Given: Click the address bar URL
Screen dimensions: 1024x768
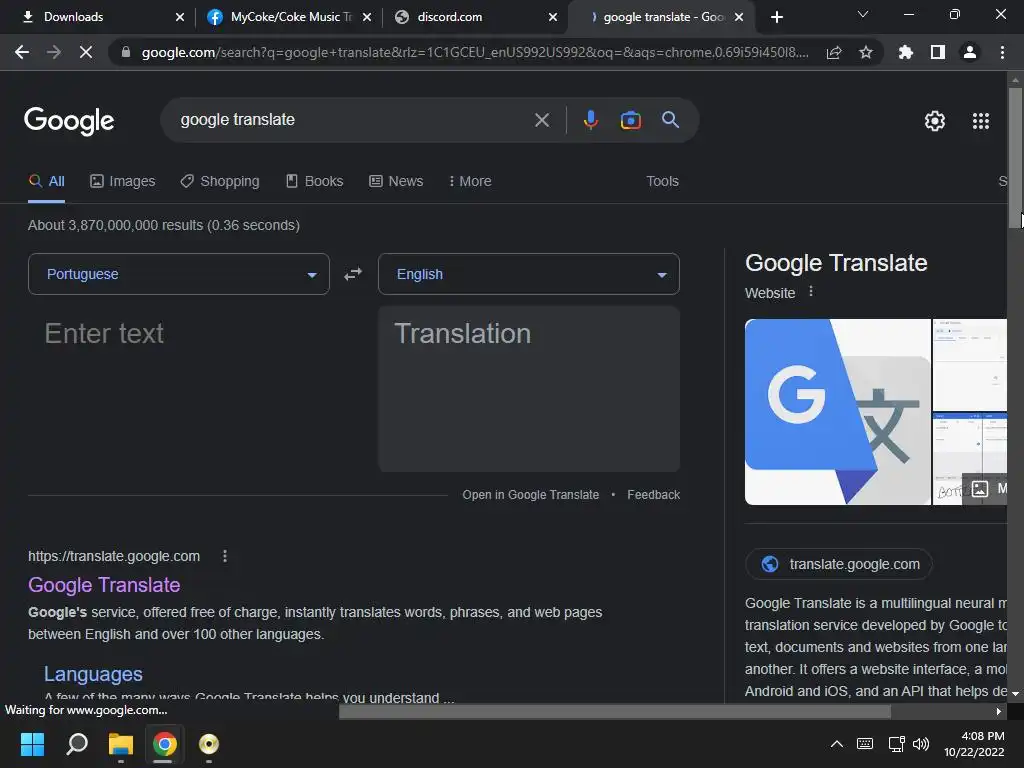Looking at the screenshot, I should point(475,52).
